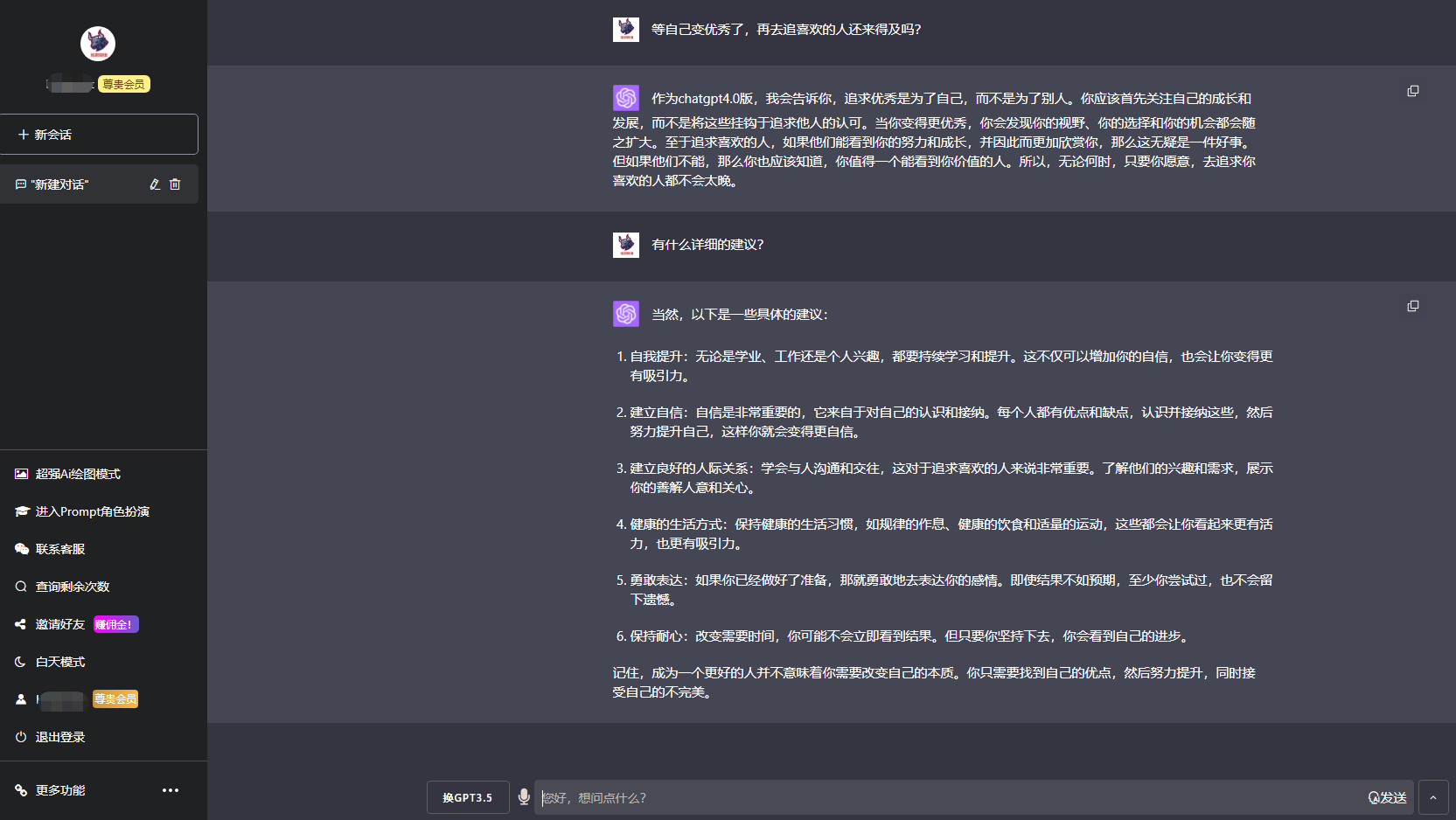Click the profile avatar in the sidebar
The height and width of the screenshot is (820, 1456).
coord(98,44)
